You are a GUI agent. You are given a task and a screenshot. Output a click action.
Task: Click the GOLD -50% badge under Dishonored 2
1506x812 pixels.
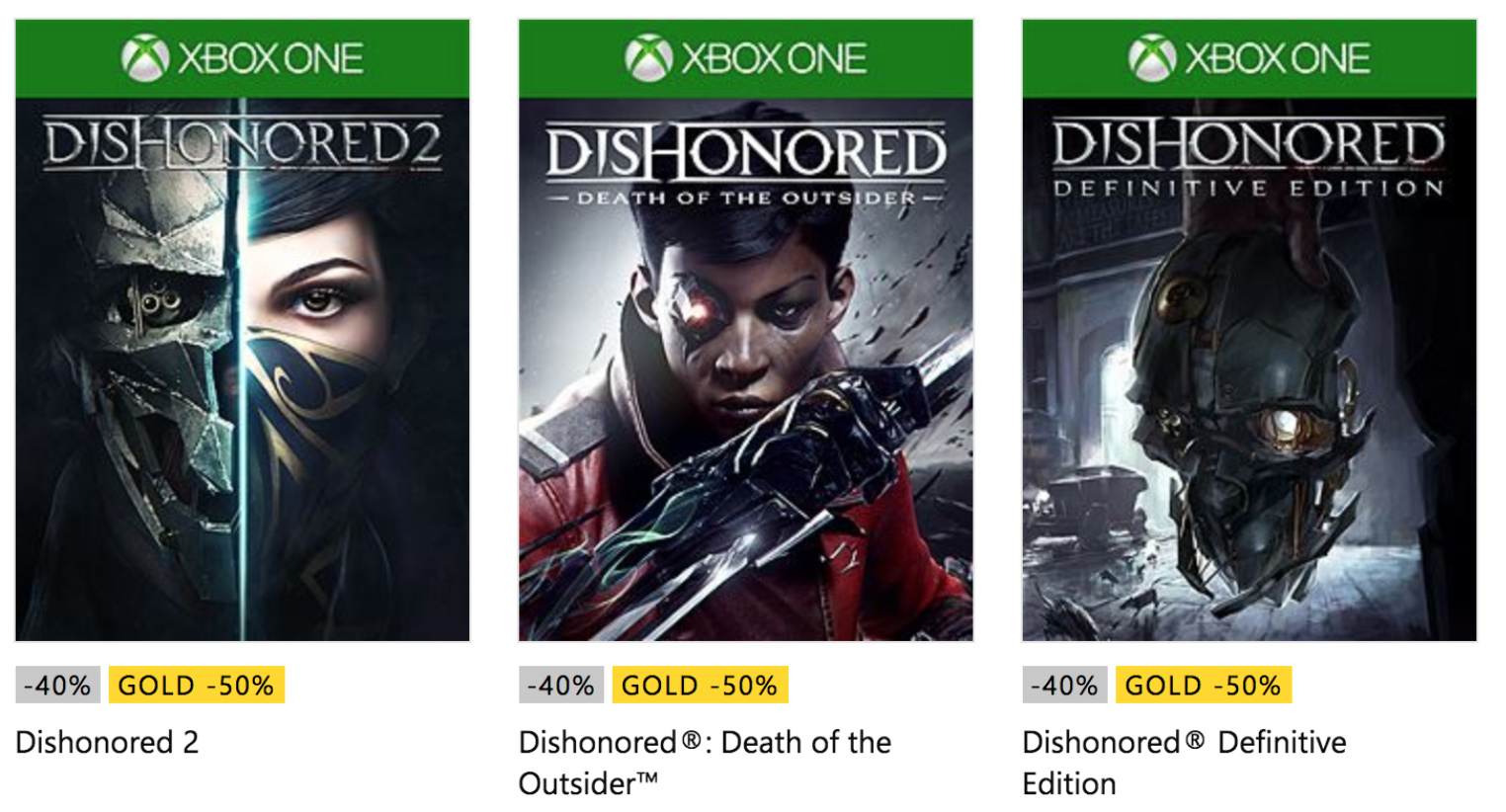195,686
